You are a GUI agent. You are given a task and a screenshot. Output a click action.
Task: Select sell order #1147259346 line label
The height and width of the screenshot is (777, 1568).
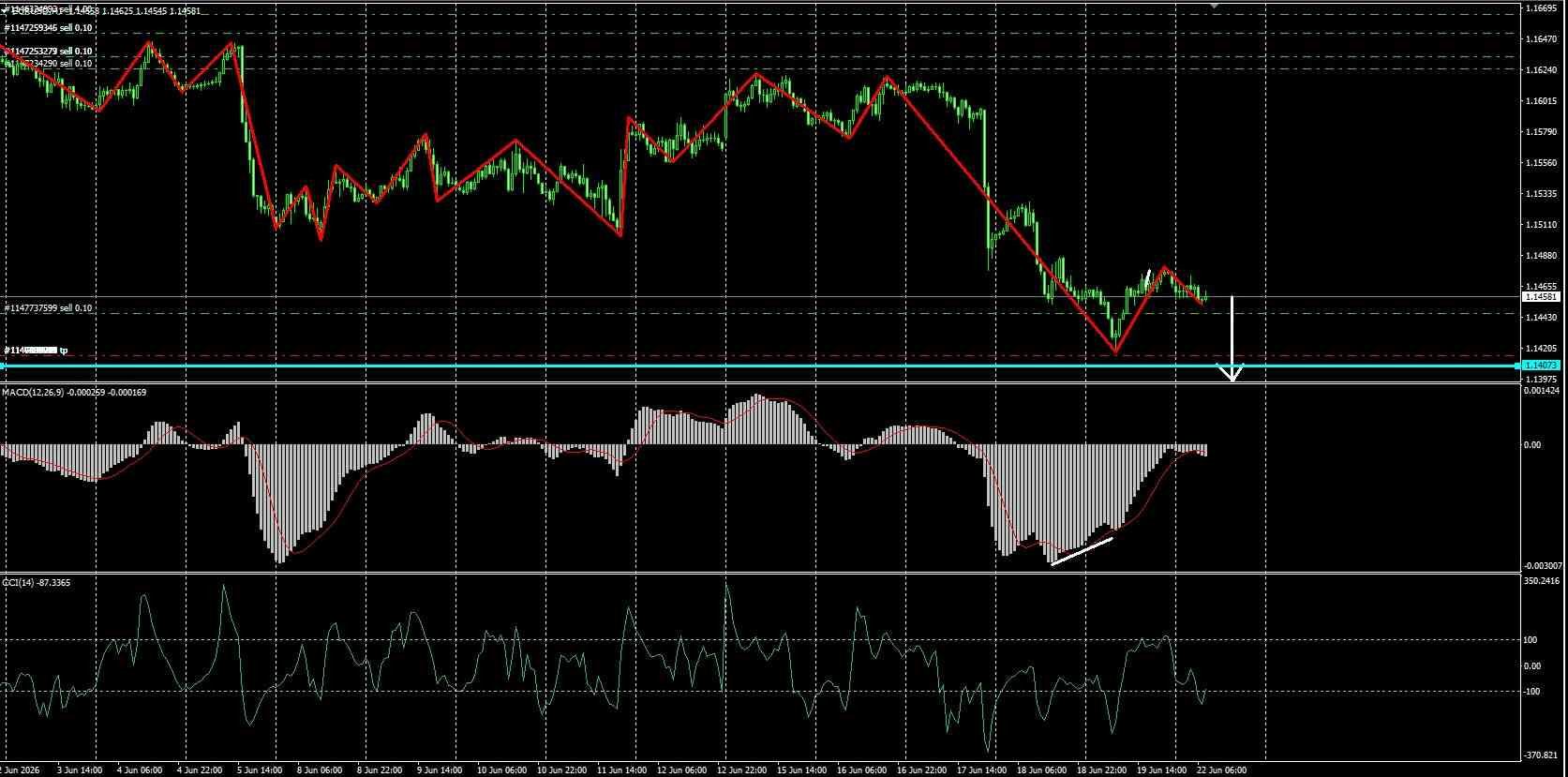(48, 28)
